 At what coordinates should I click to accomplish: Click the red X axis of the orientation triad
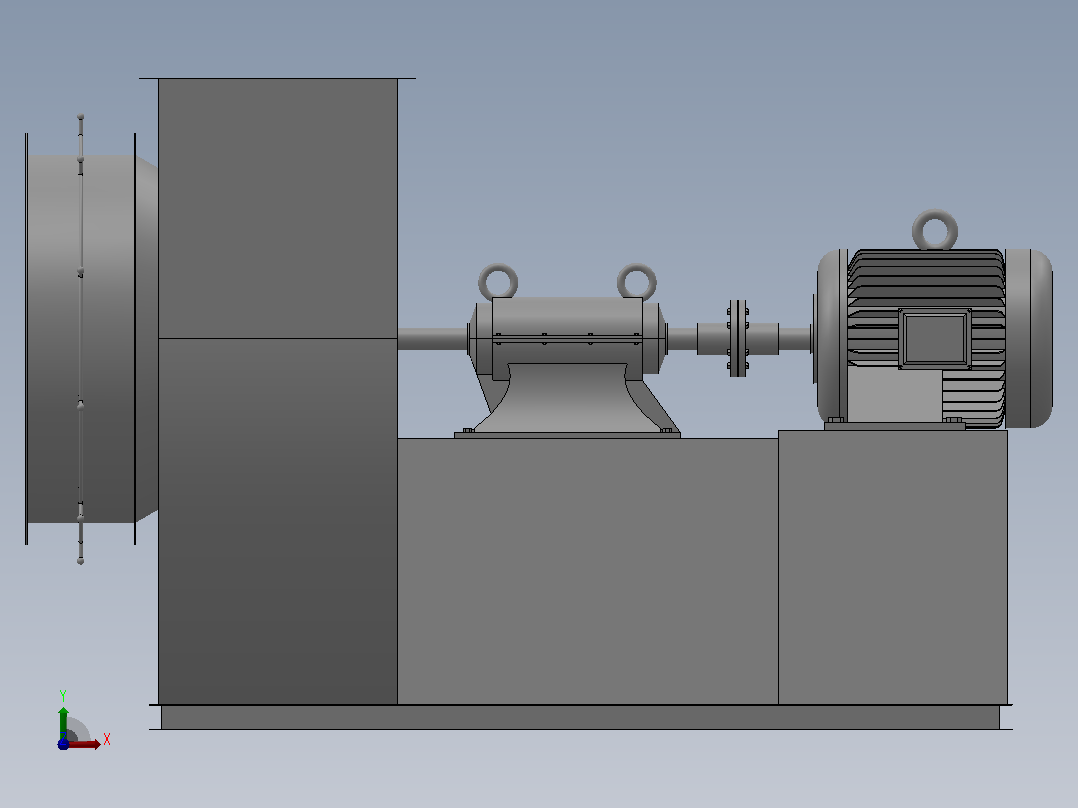tap(84, 744)
